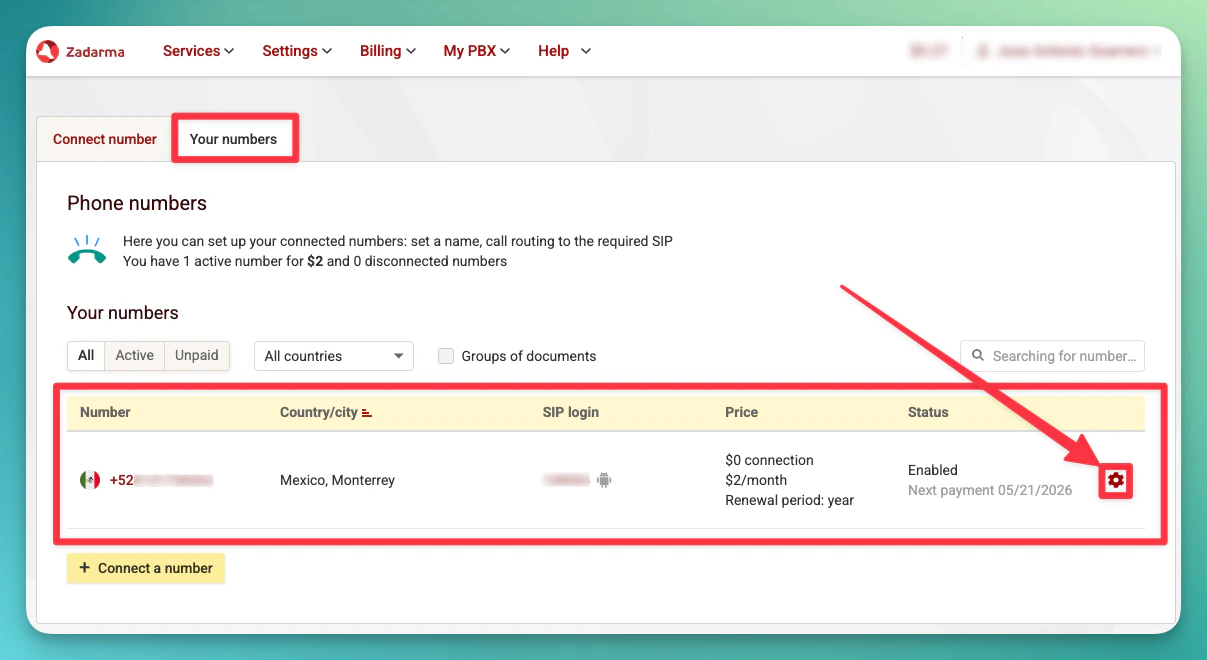Open the blurred user account menu
The height and width of the screenshot is (660, 1207).
point(1069,51)
